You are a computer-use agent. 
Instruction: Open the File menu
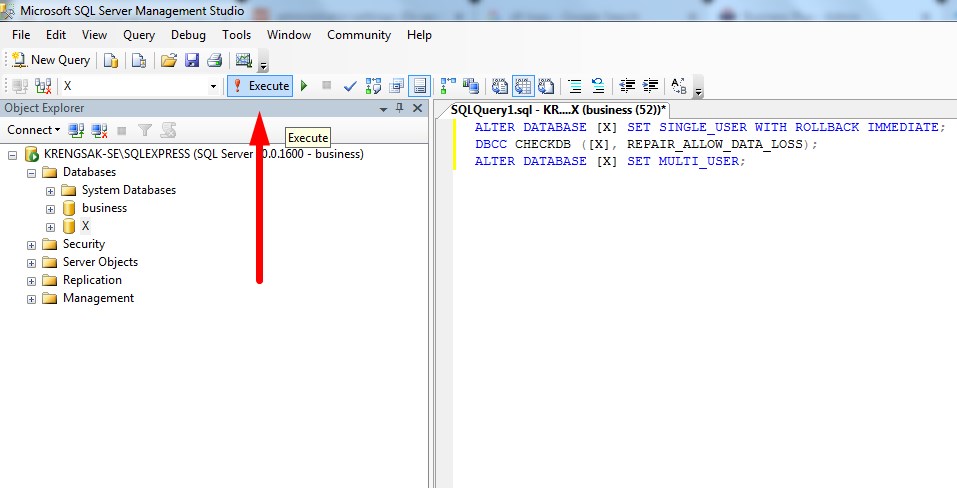(21, 35)
